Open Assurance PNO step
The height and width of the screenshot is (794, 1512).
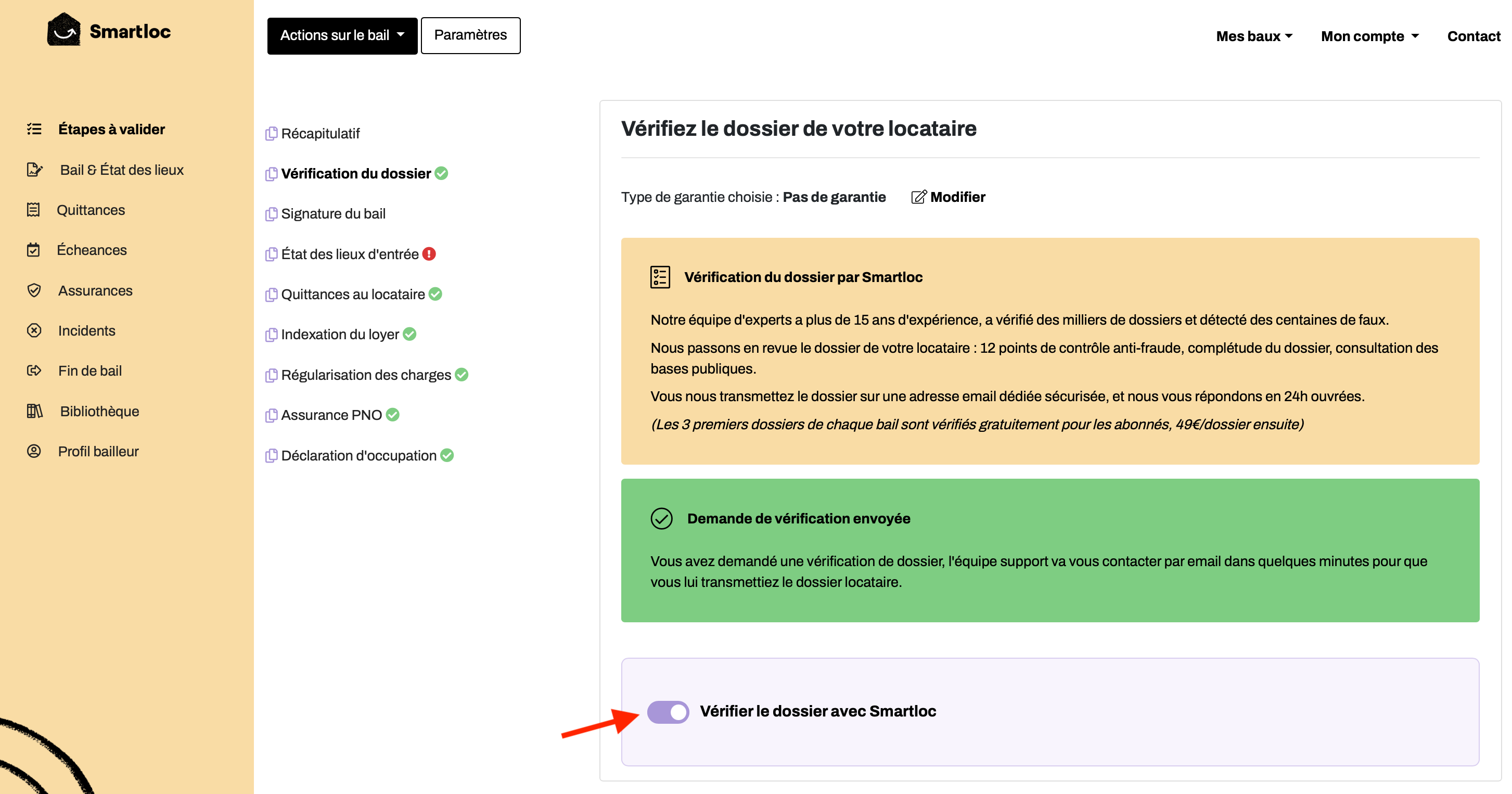pos(332,415)
